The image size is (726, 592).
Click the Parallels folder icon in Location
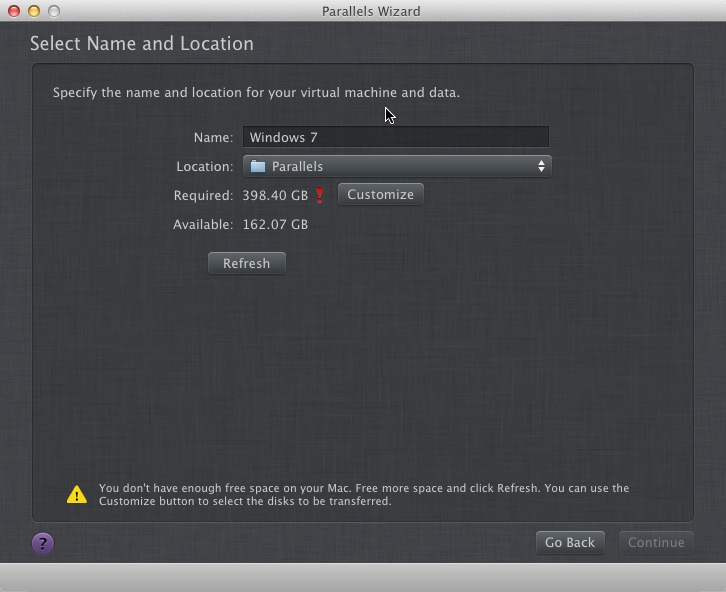258,166
